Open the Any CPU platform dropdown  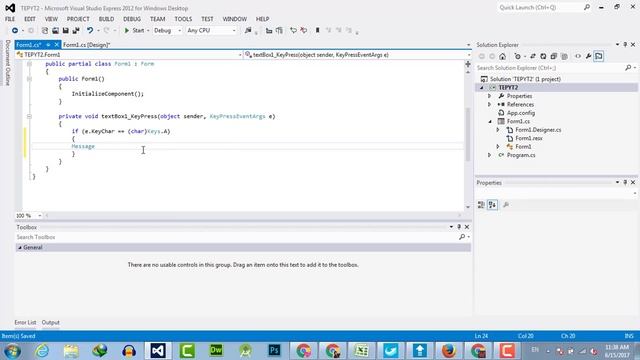[x=211, y=31]
